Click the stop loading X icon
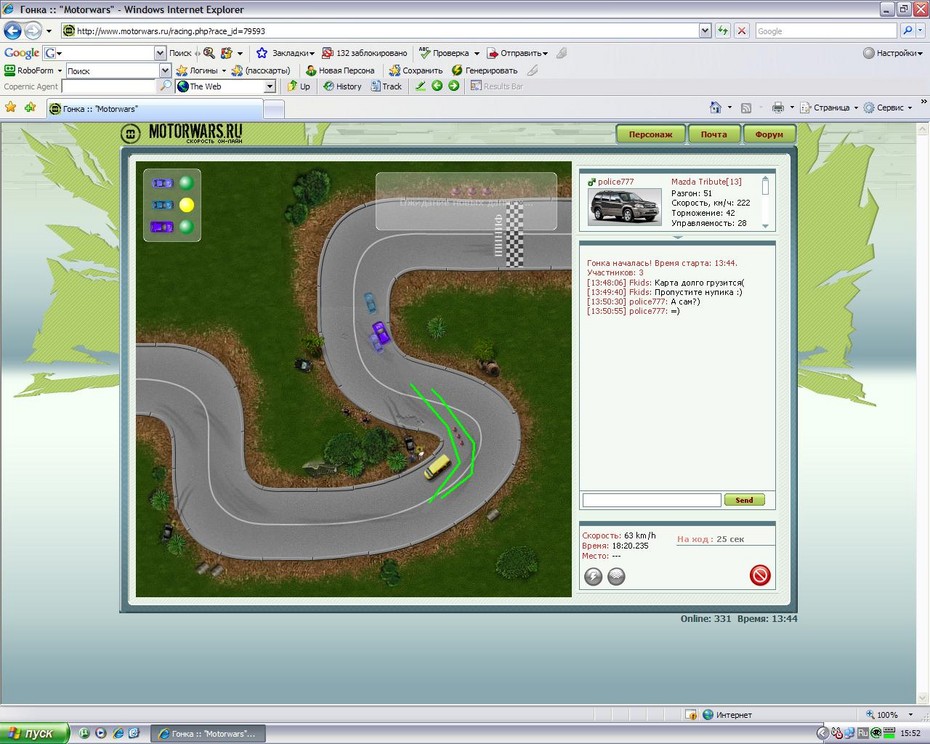 [741, 31]
